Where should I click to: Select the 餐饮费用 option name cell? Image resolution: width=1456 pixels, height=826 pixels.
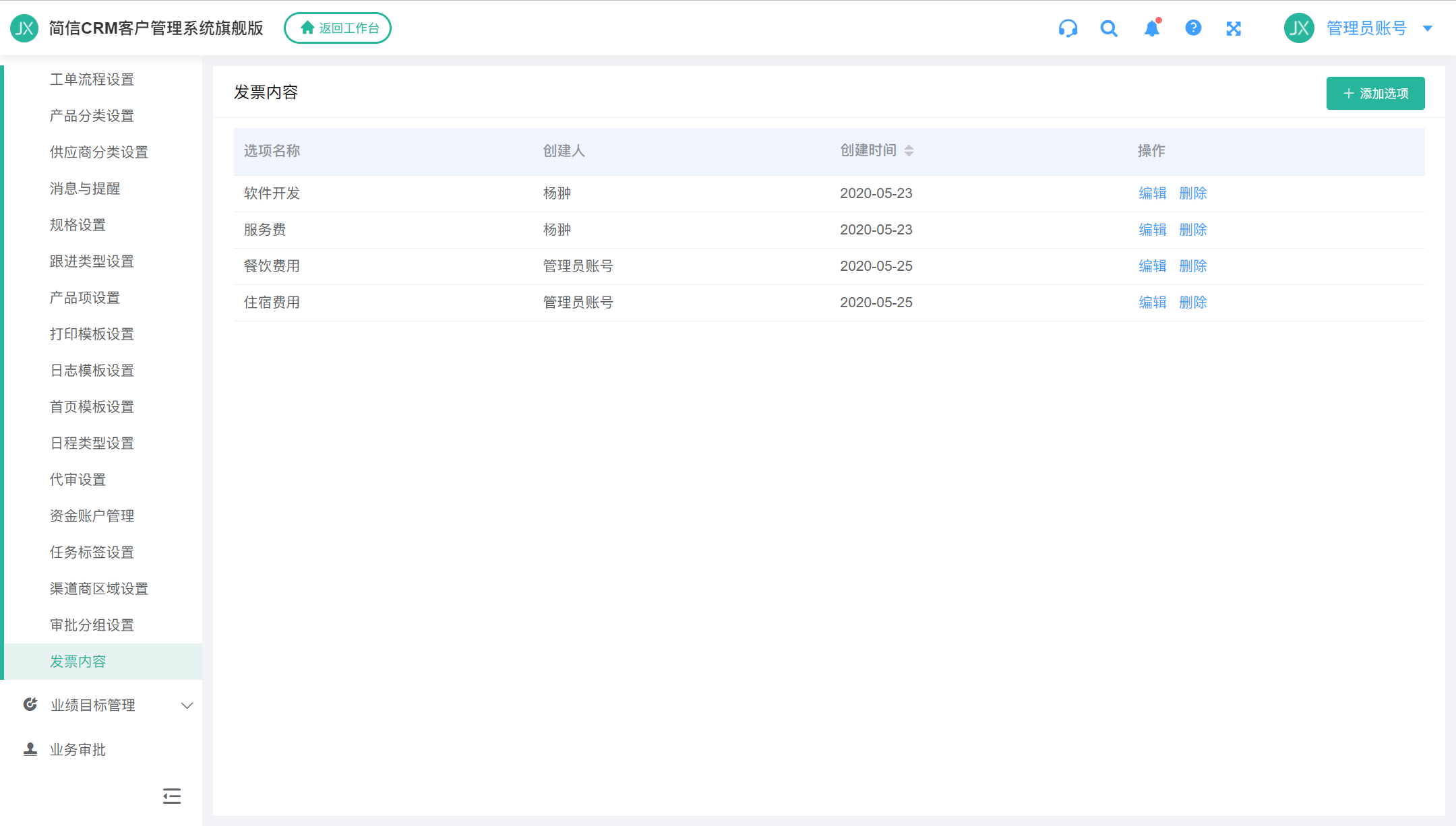[x=272, y=266]
